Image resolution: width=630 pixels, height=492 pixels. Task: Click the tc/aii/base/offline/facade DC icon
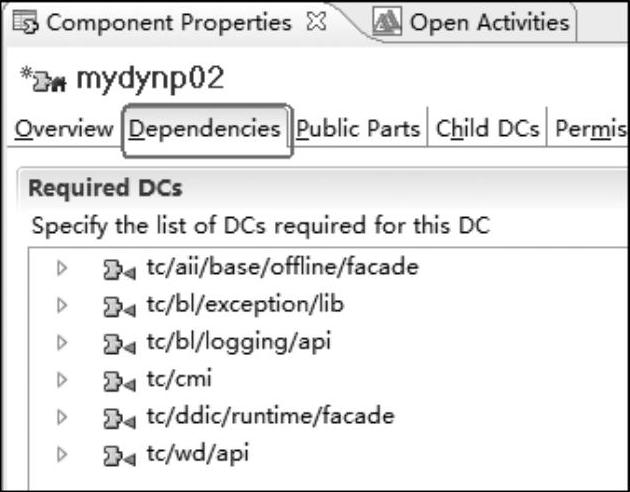coord(119,270)
